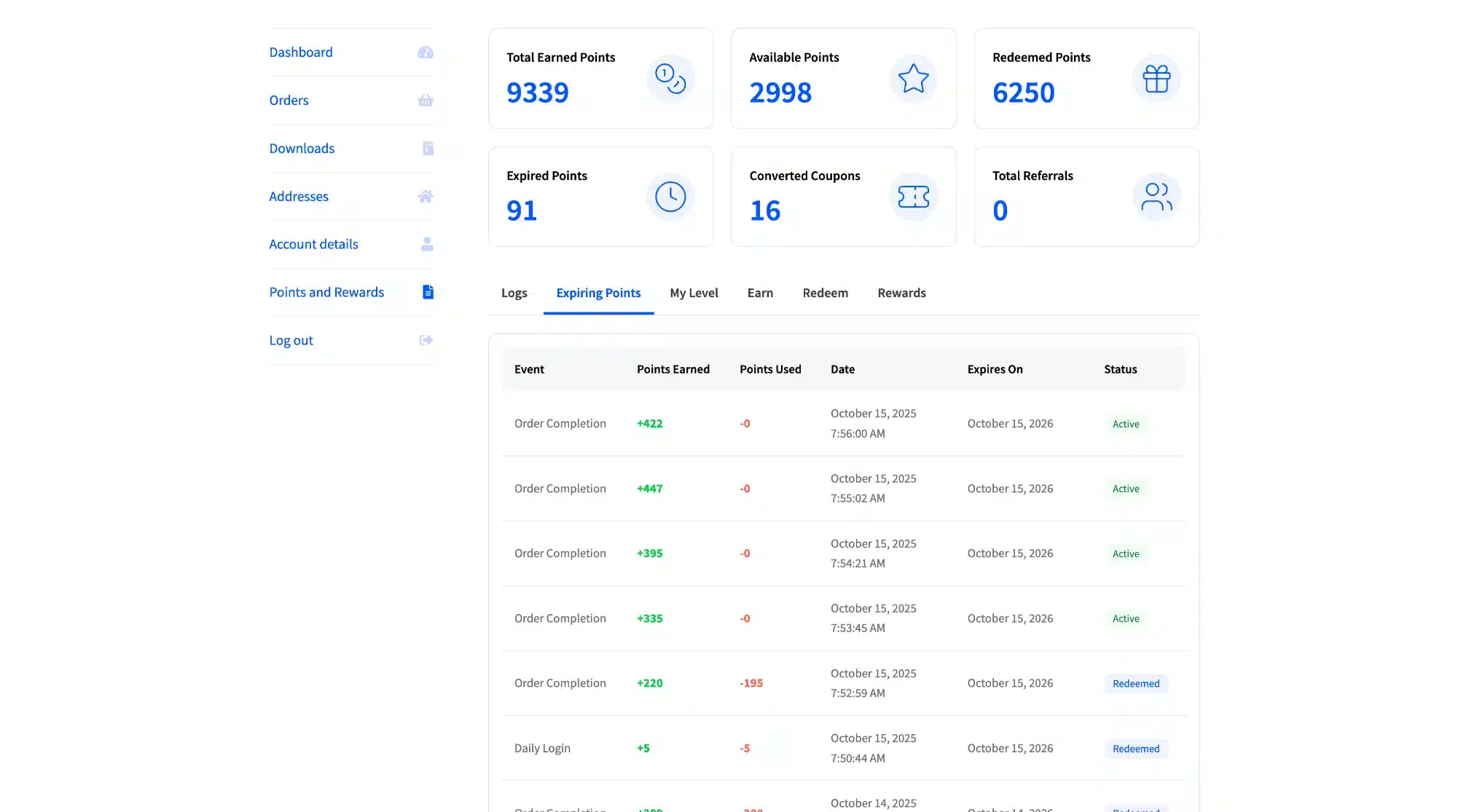Switch to the My Level tab
The height and width of the screenshot is (812, 1469).
click(694, 293)
